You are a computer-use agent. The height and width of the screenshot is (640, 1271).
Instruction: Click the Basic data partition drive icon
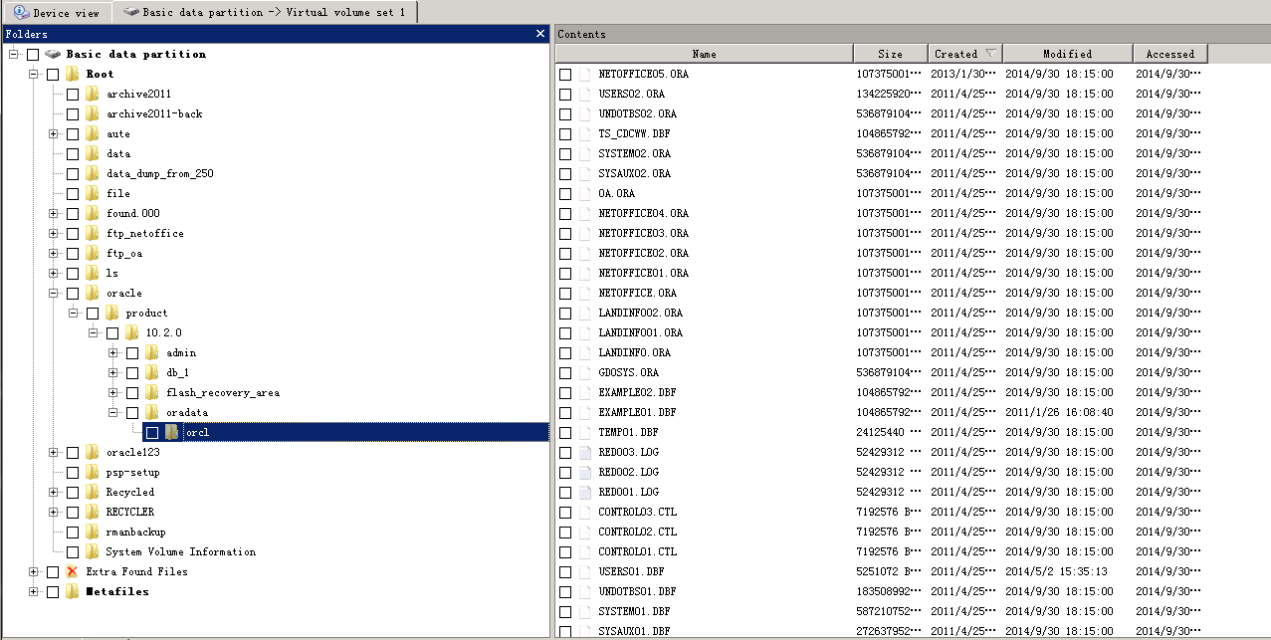pos(53,54)
